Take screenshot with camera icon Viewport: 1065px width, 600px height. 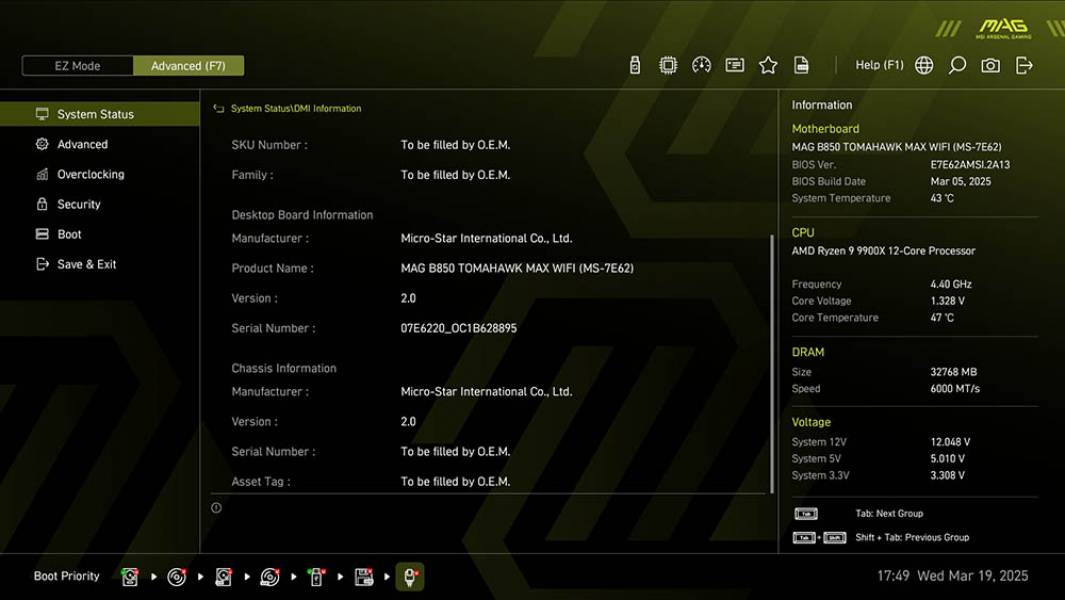[990, 65]
